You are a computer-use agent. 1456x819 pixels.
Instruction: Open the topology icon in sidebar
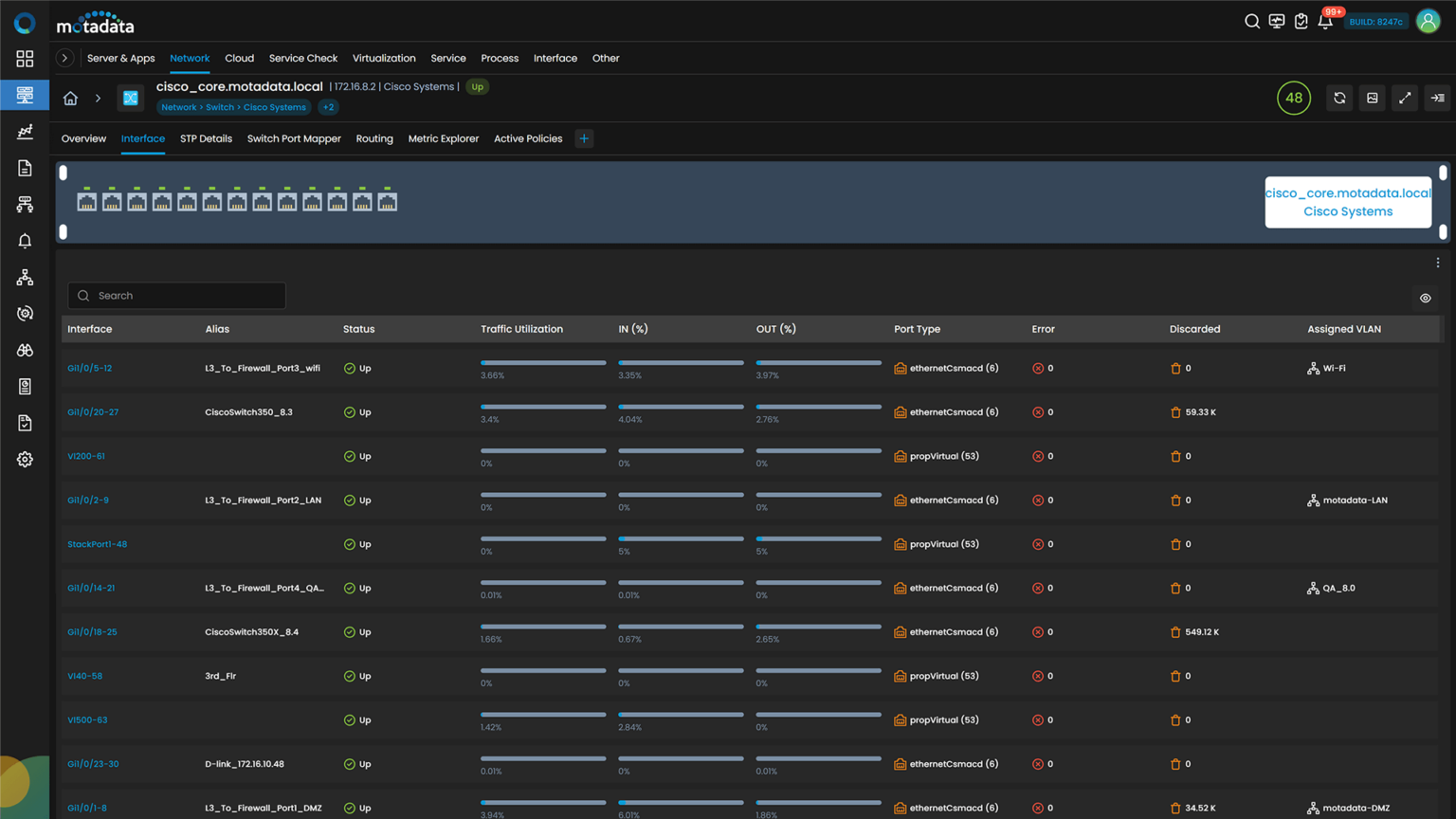25,277
